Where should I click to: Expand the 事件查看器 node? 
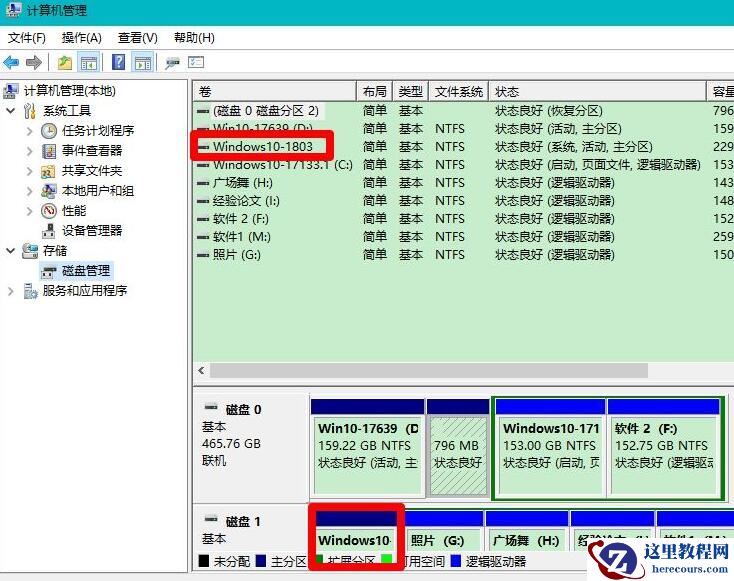pyautogui.click(x=29, y=151)
